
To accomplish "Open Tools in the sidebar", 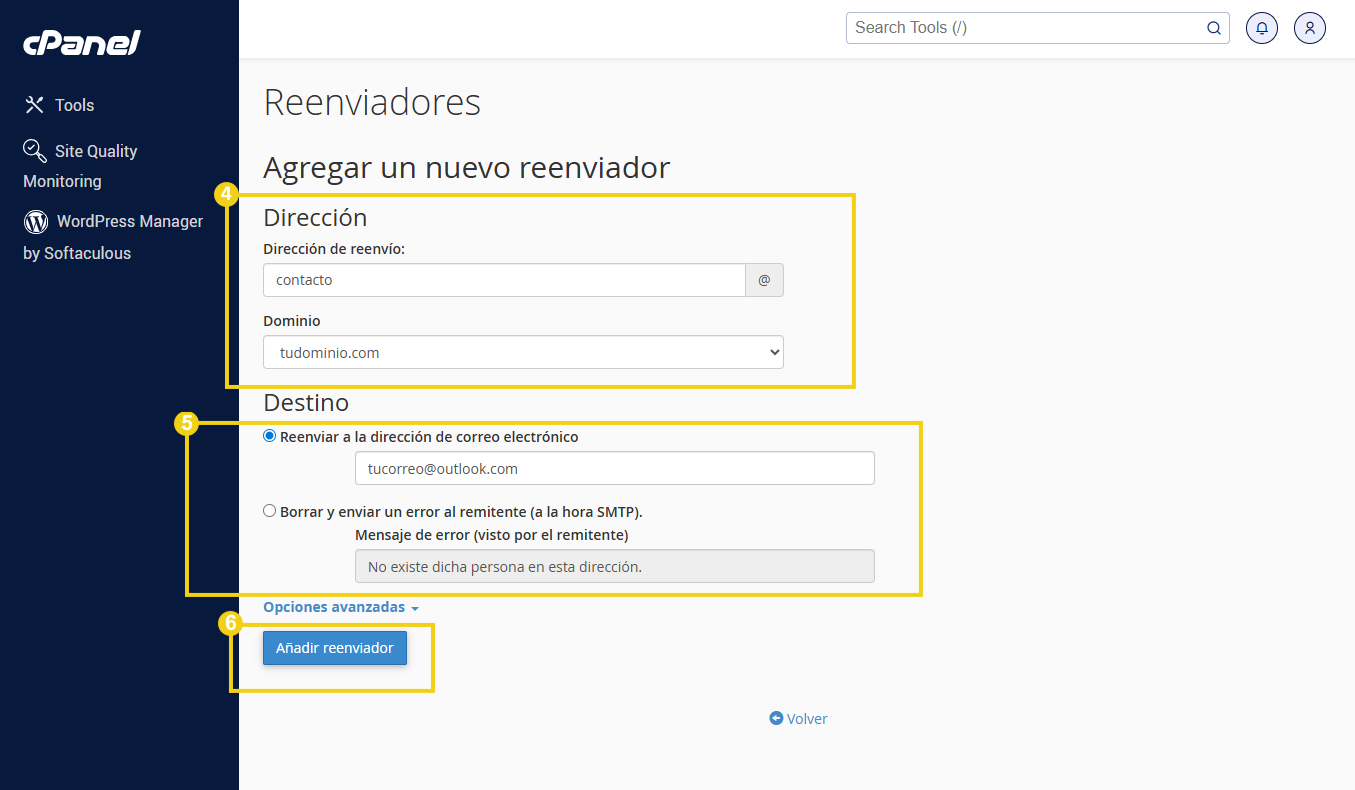I will pos(75,105).
